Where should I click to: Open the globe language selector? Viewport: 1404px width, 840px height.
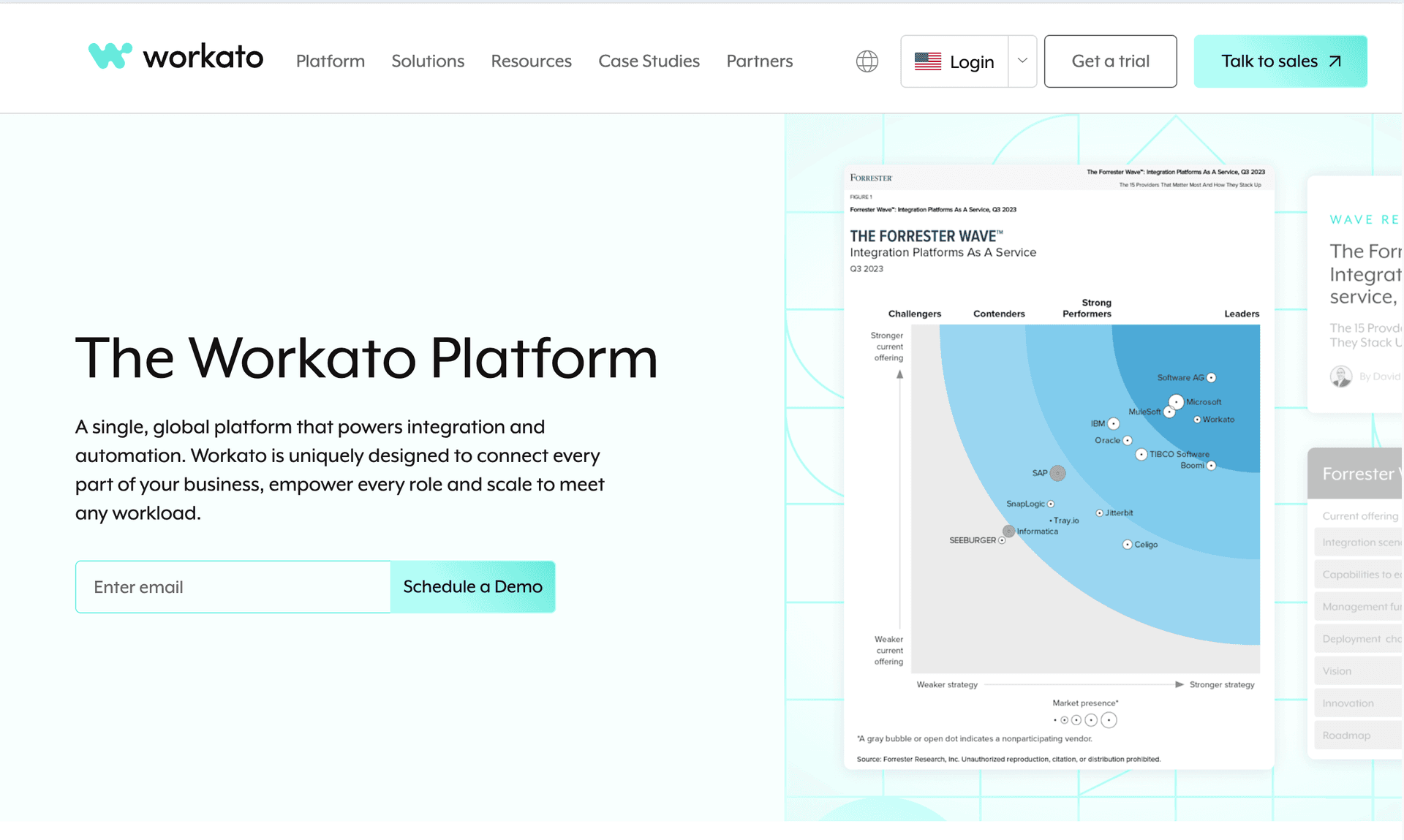[867, 61]
